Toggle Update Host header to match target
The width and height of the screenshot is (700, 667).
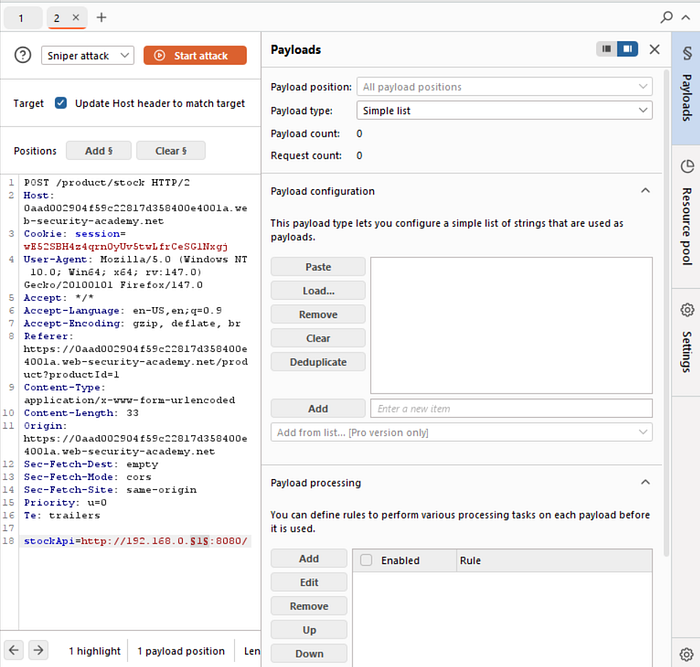click(61, 103)
